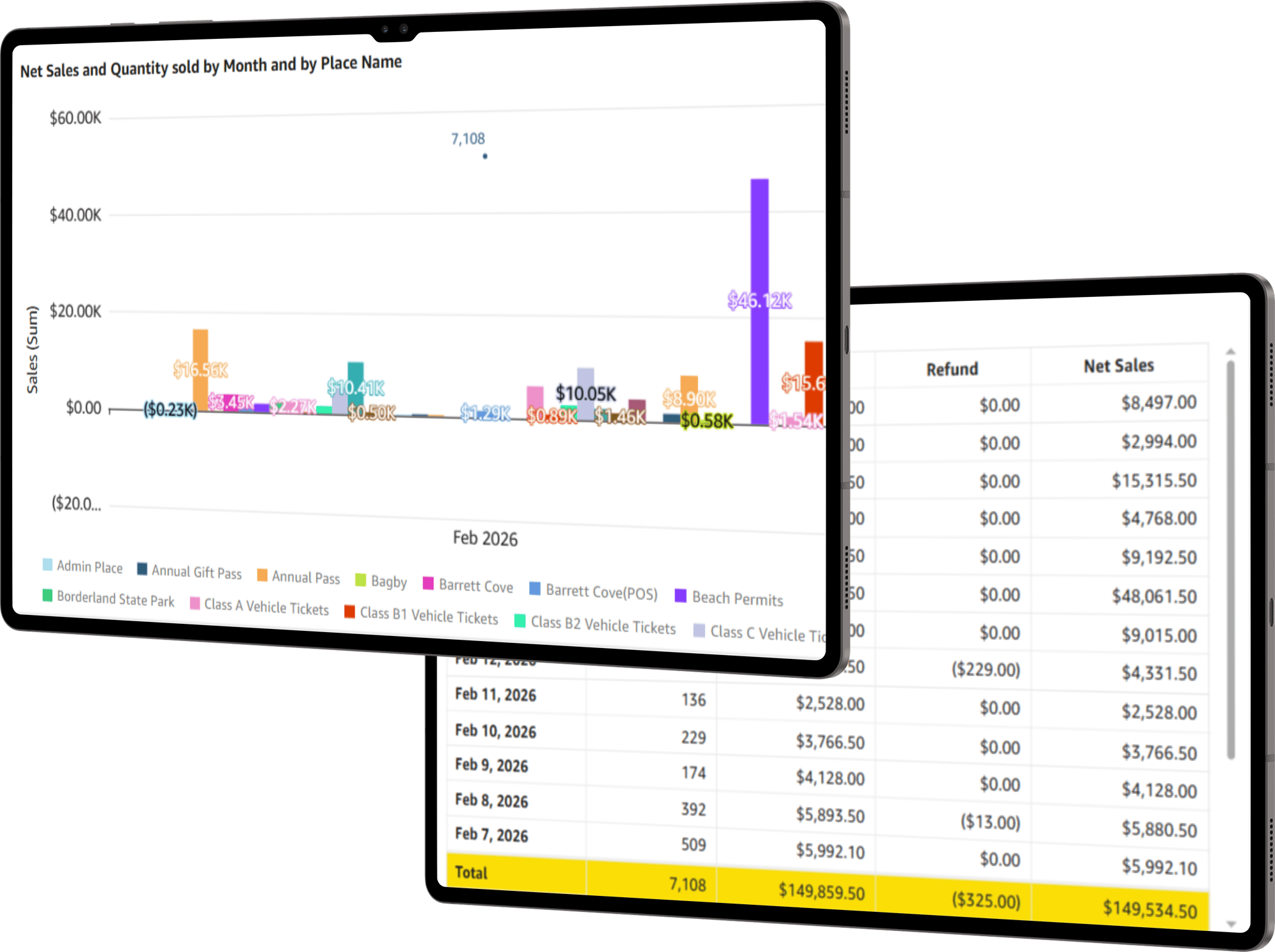
Task: Select the Feb 2026 axis label
Action: (485, 538)
